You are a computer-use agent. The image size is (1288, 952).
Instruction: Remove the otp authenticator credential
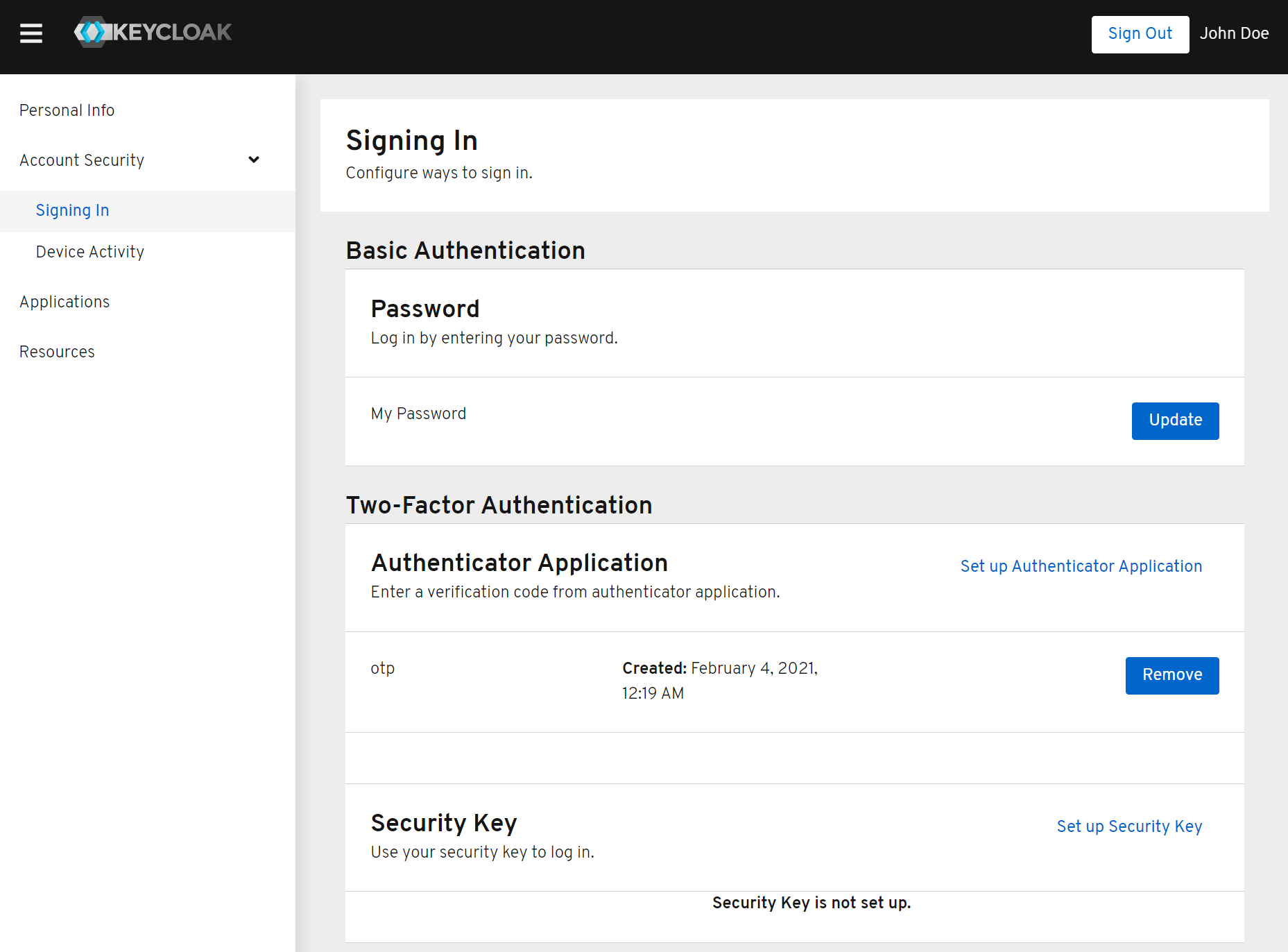coord(1171,675)
